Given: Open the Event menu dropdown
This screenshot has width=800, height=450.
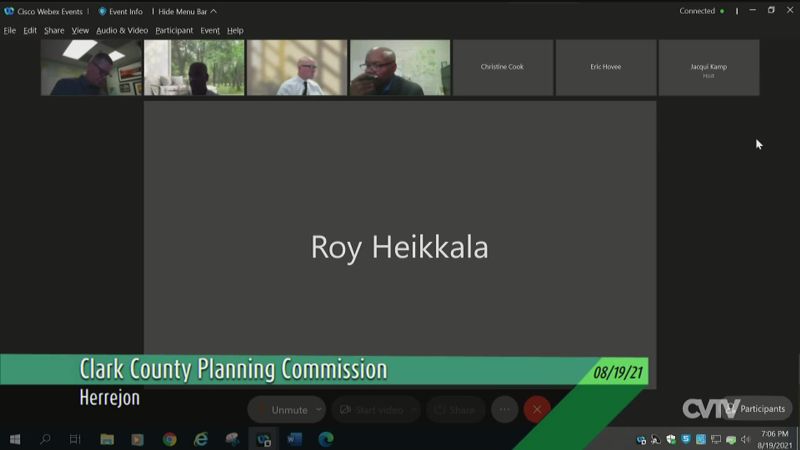Looking at the screenshot, I should click(x=210, y=31).
